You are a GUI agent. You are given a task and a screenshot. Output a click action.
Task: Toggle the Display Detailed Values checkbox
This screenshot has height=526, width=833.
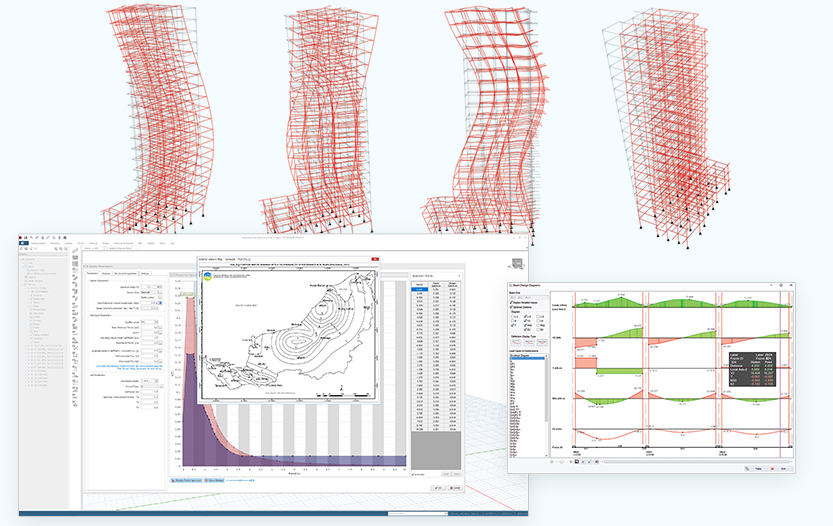512,302
